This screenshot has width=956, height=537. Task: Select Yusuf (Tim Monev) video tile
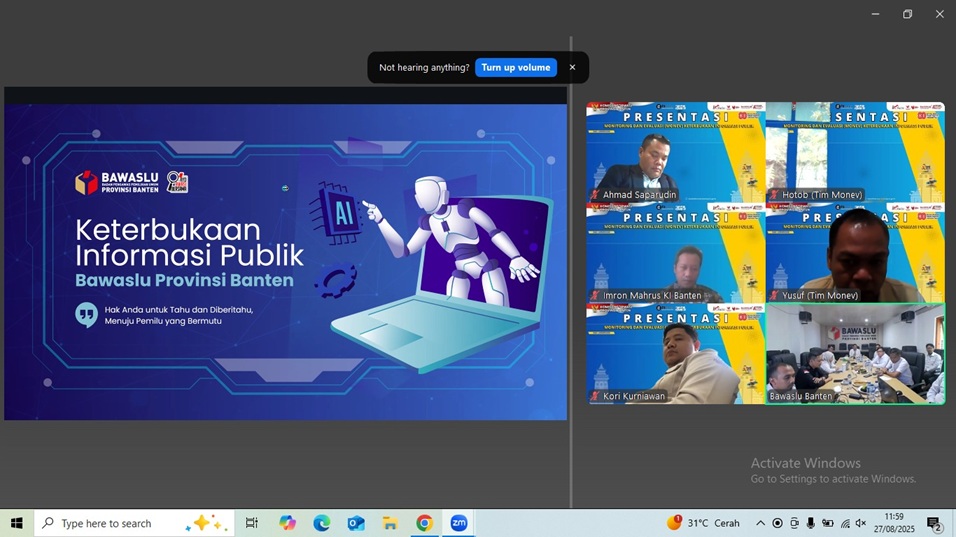(x=855, y=252)
